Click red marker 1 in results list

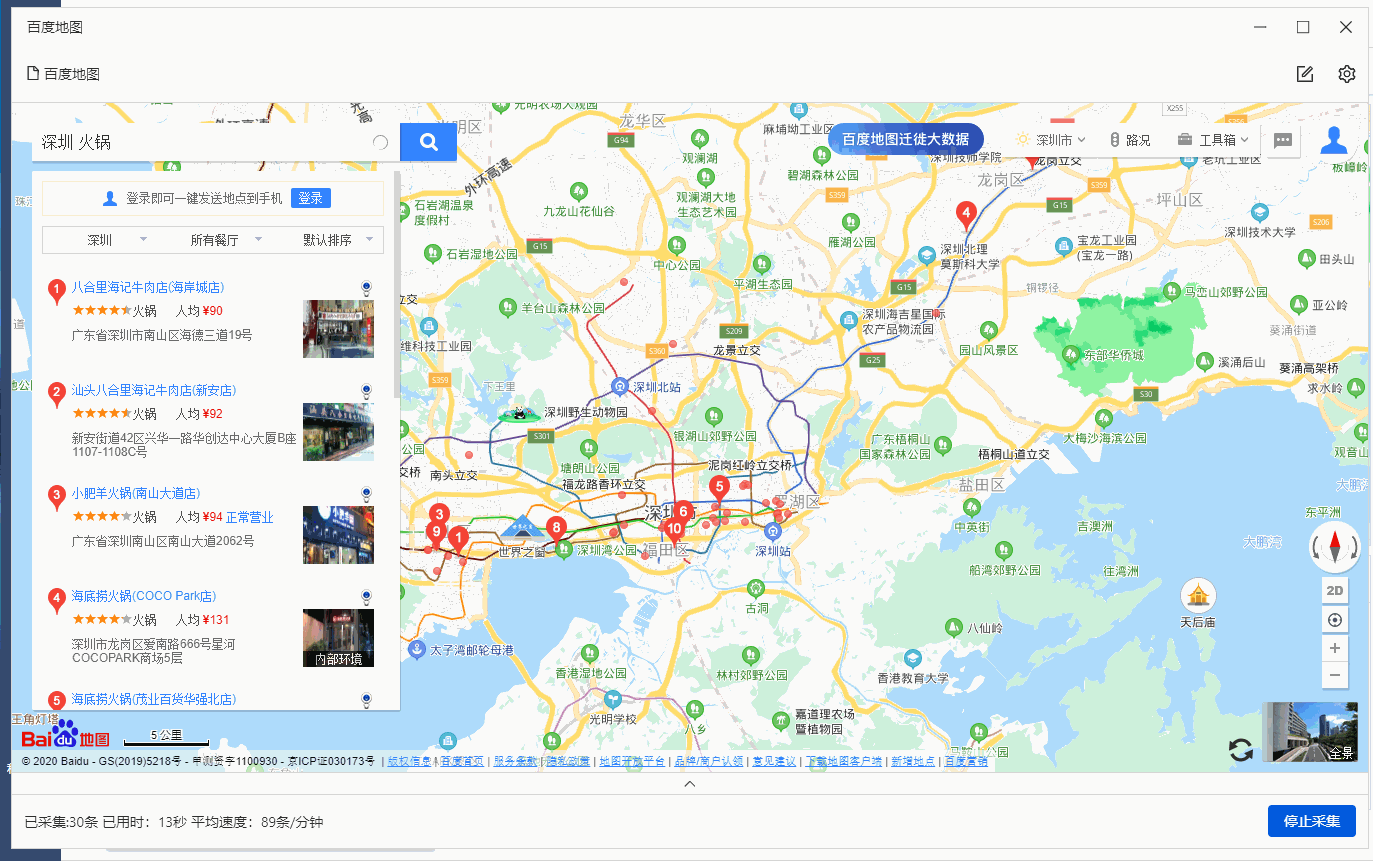point(57,291)
